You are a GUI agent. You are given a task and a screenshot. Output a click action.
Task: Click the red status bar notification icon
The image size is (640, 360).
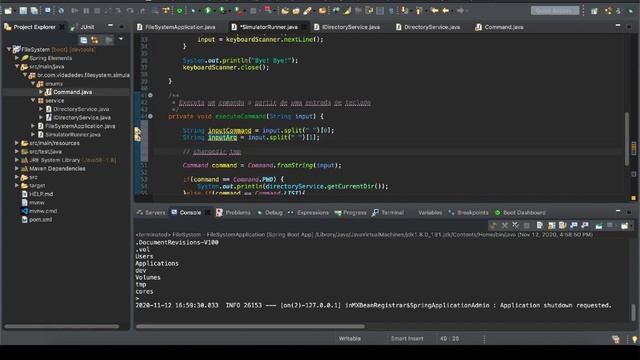point(616,339)
